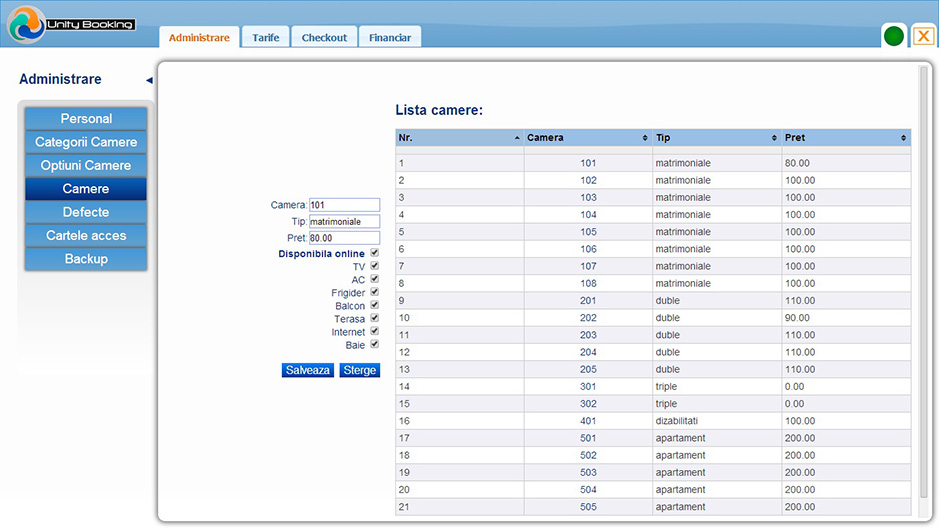This screenshot has width=939, height=528.
Task: Switch to the Tarife tab
Action: pos(266,38)
